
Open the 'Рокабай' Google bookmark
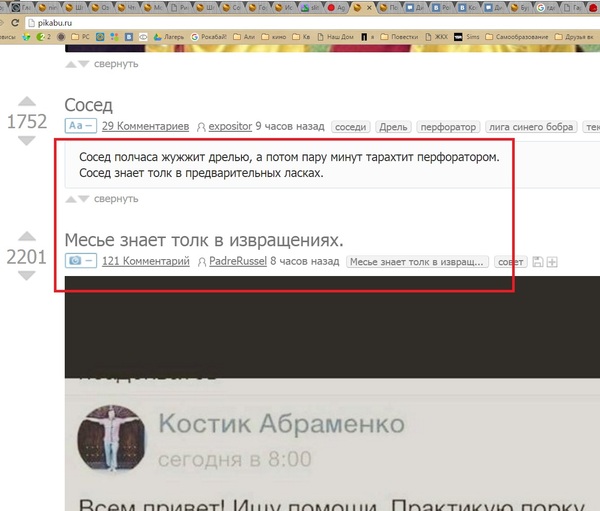(209, 37)
